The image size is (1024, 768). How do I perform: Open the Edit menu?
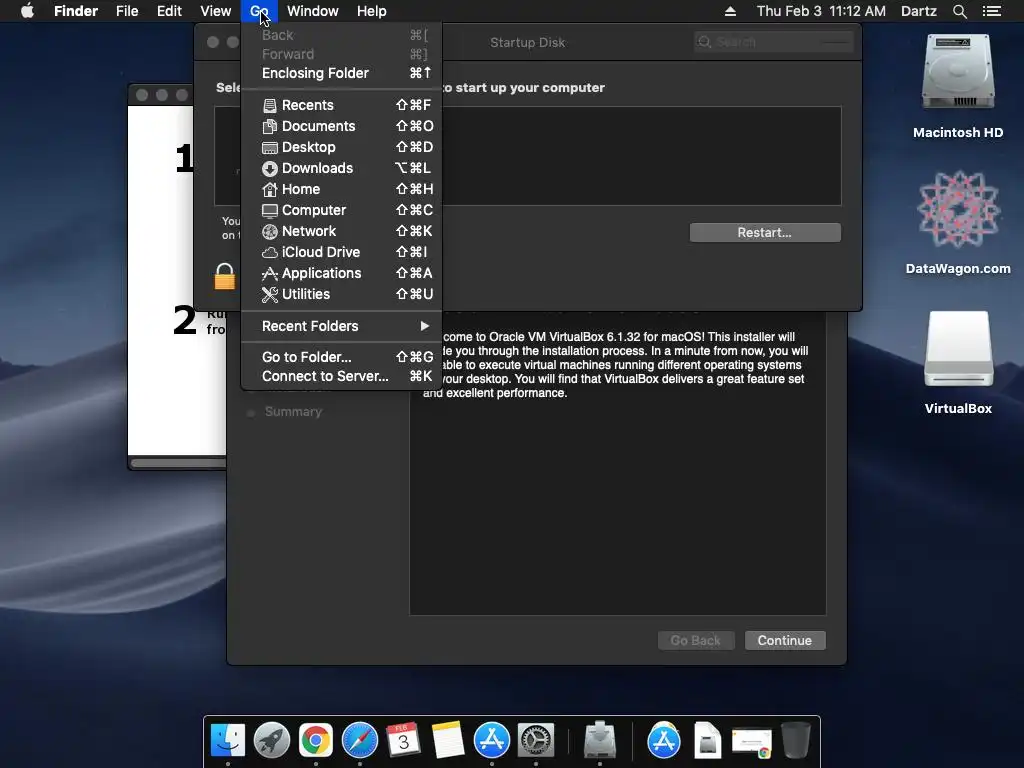coord(169,11)
